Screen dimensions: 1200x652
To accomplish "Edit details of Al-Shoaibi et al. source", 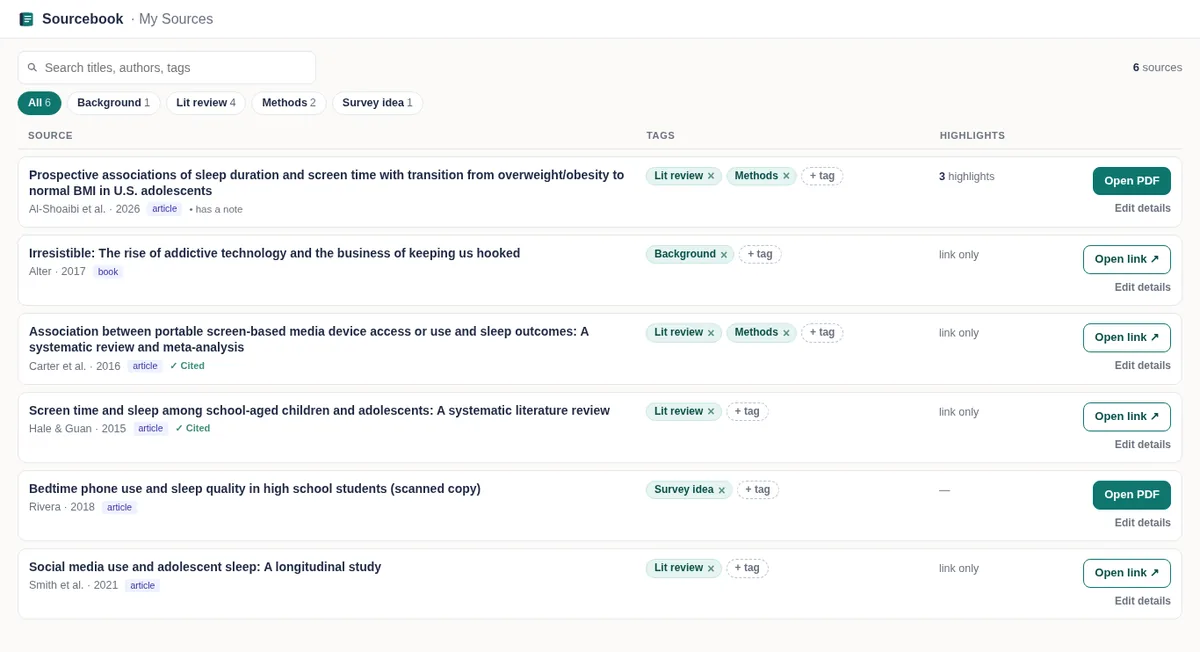I will [1142, 209].
